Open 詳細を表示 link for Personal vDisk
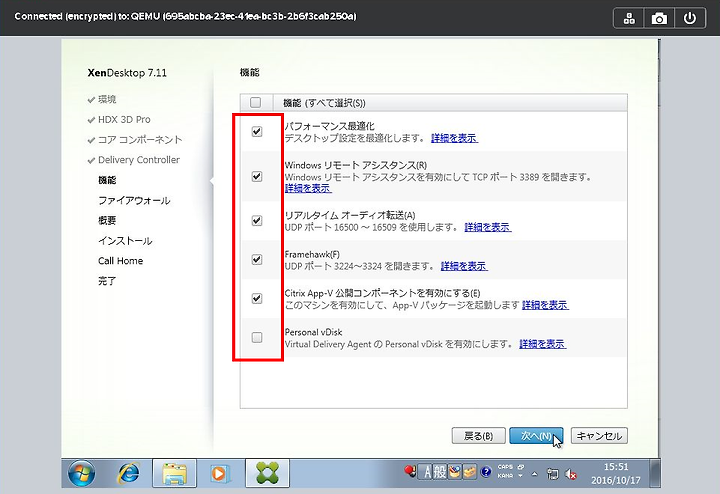 coord(542,344)
